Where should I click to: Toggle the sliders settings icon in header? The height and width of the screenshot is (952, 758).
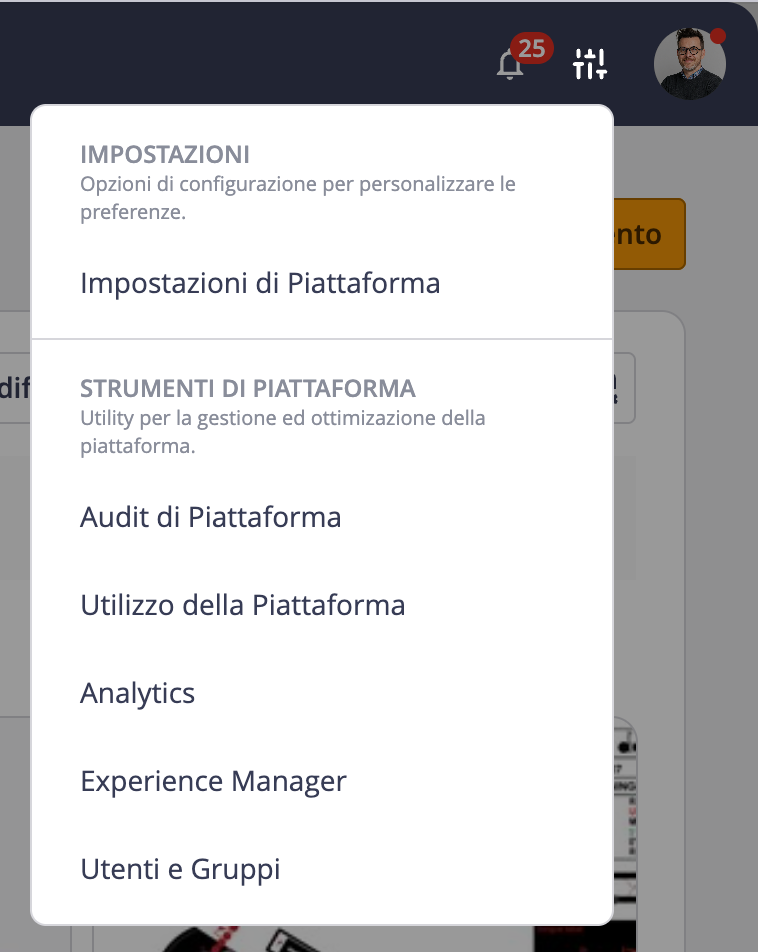590,64
